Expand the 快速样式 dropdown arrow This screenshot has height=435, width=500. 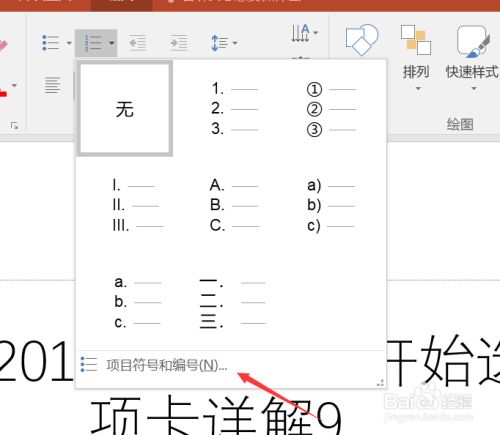pos(474,89)
